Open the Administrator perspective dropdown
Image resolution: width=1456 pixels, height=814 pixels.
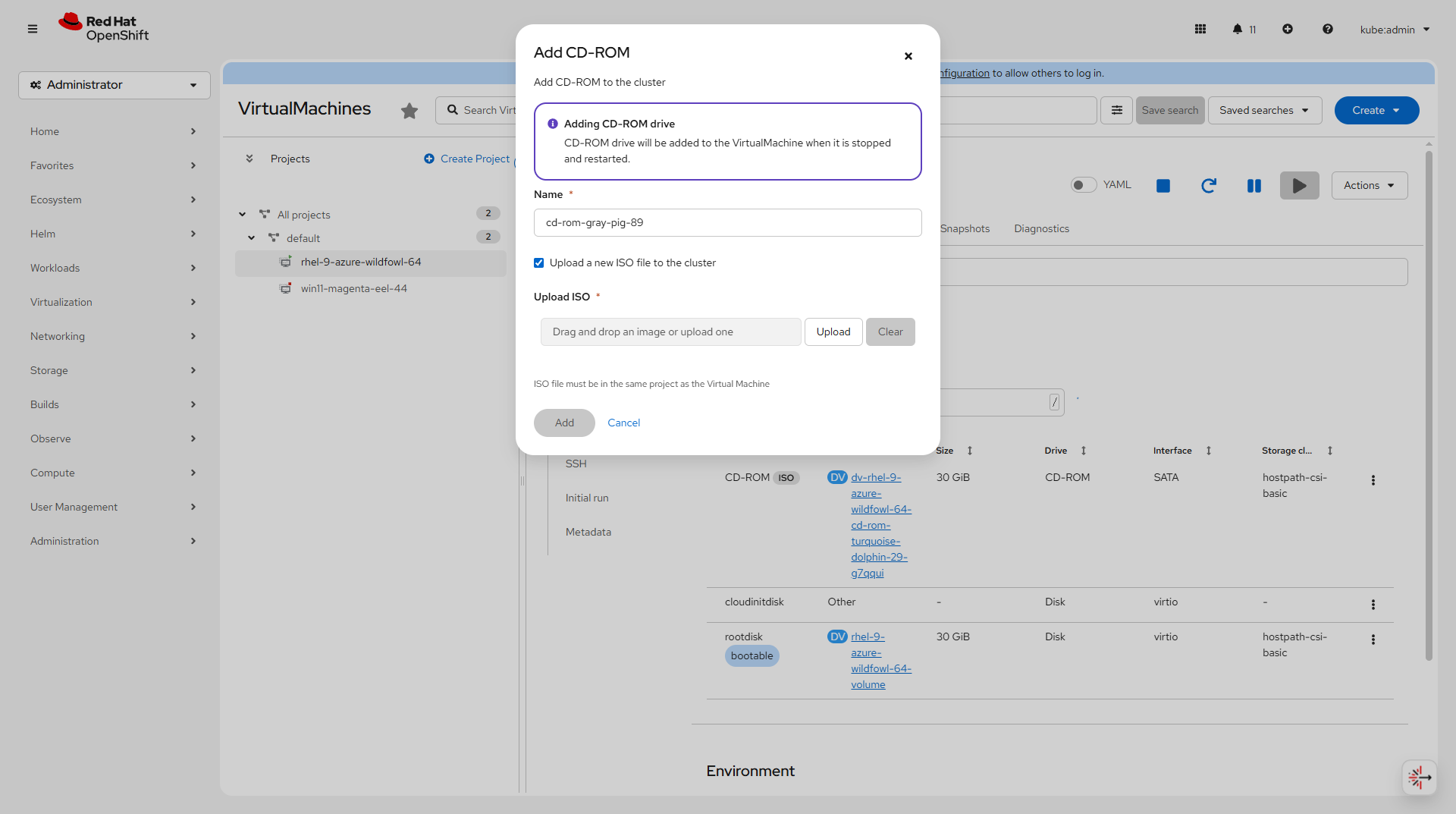tap(115, 85)
